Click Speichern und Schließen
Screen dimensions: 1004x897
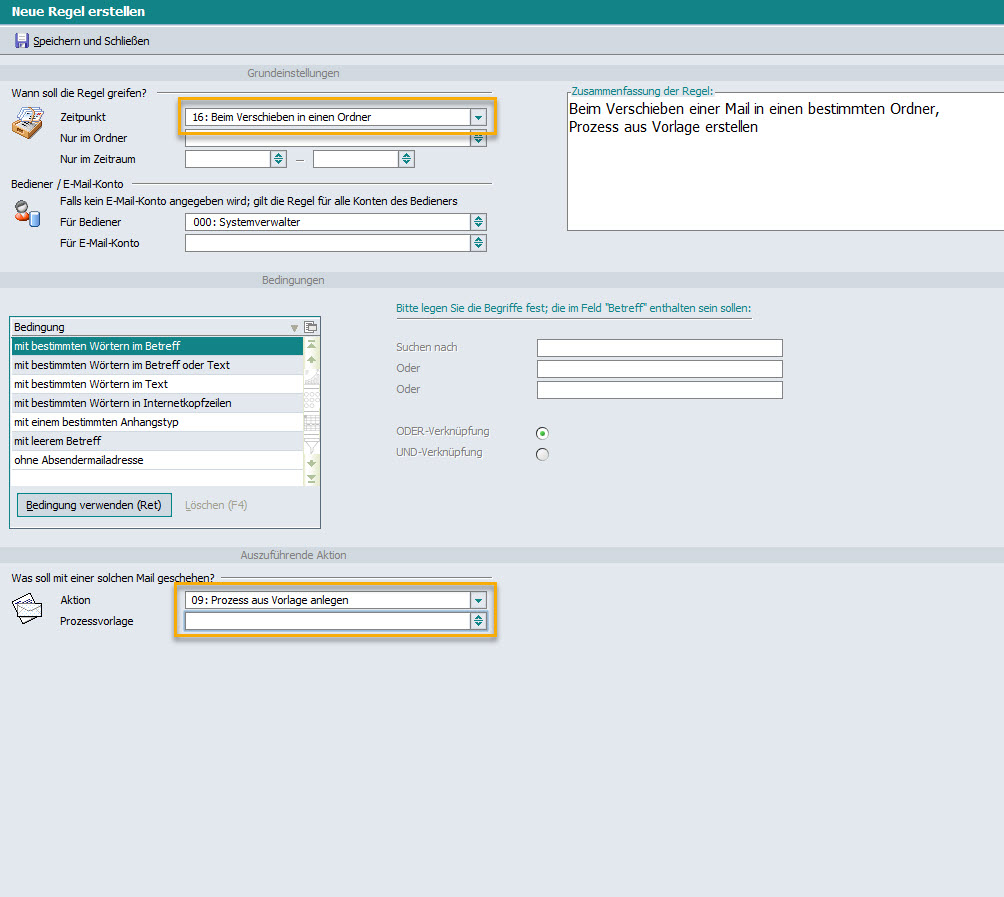pyautogui.click(x=91, y=41)
